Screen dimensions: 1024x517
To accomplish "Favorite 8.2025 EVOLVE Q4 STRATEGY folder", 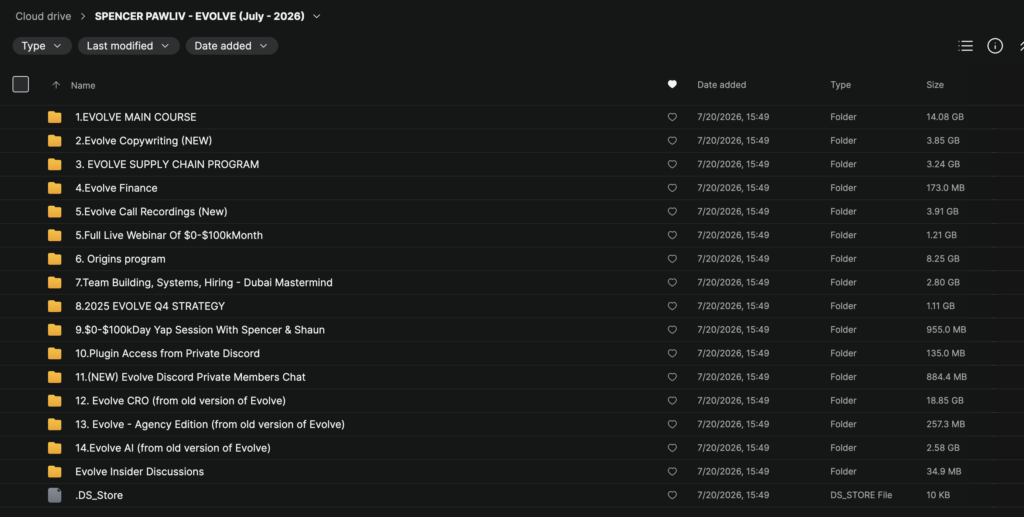I will (x=672, y=306).
